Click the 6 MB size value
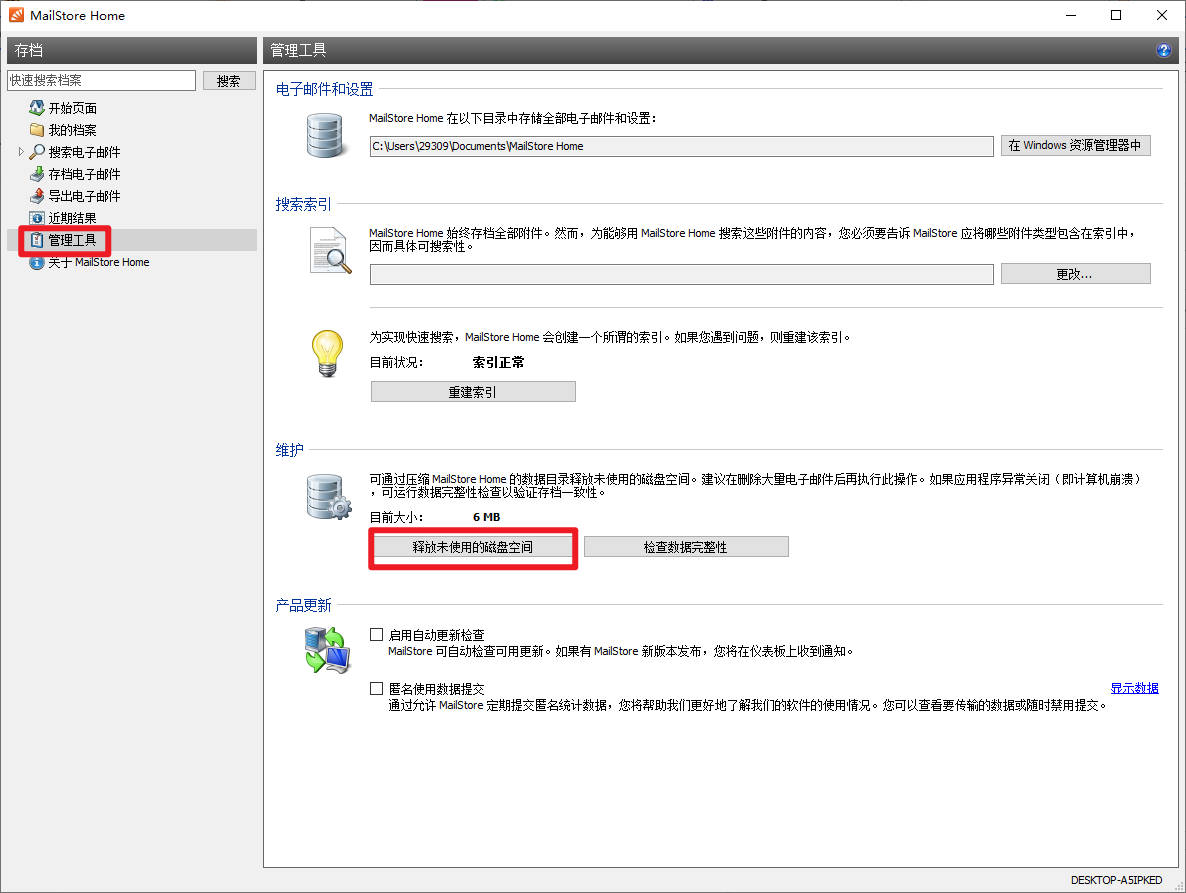Viewport: 1186px width, 893px height. 486,517
